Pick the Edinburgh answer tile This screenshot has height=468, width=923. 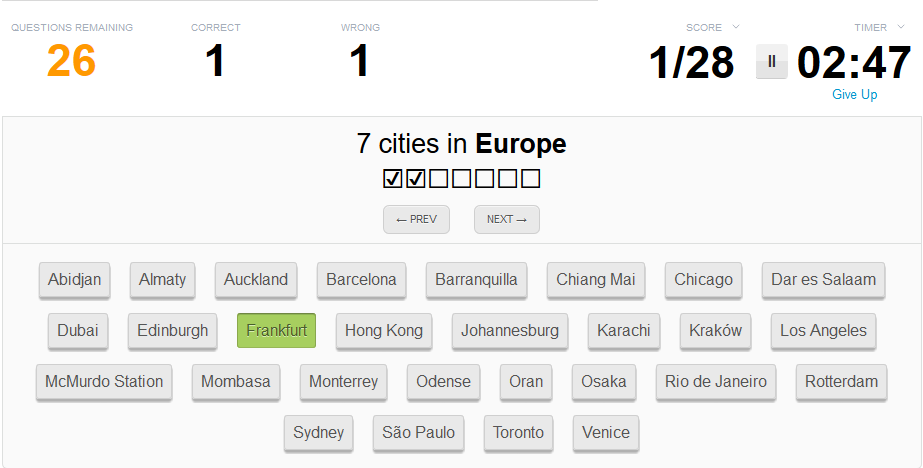click(x=172, y=331)
